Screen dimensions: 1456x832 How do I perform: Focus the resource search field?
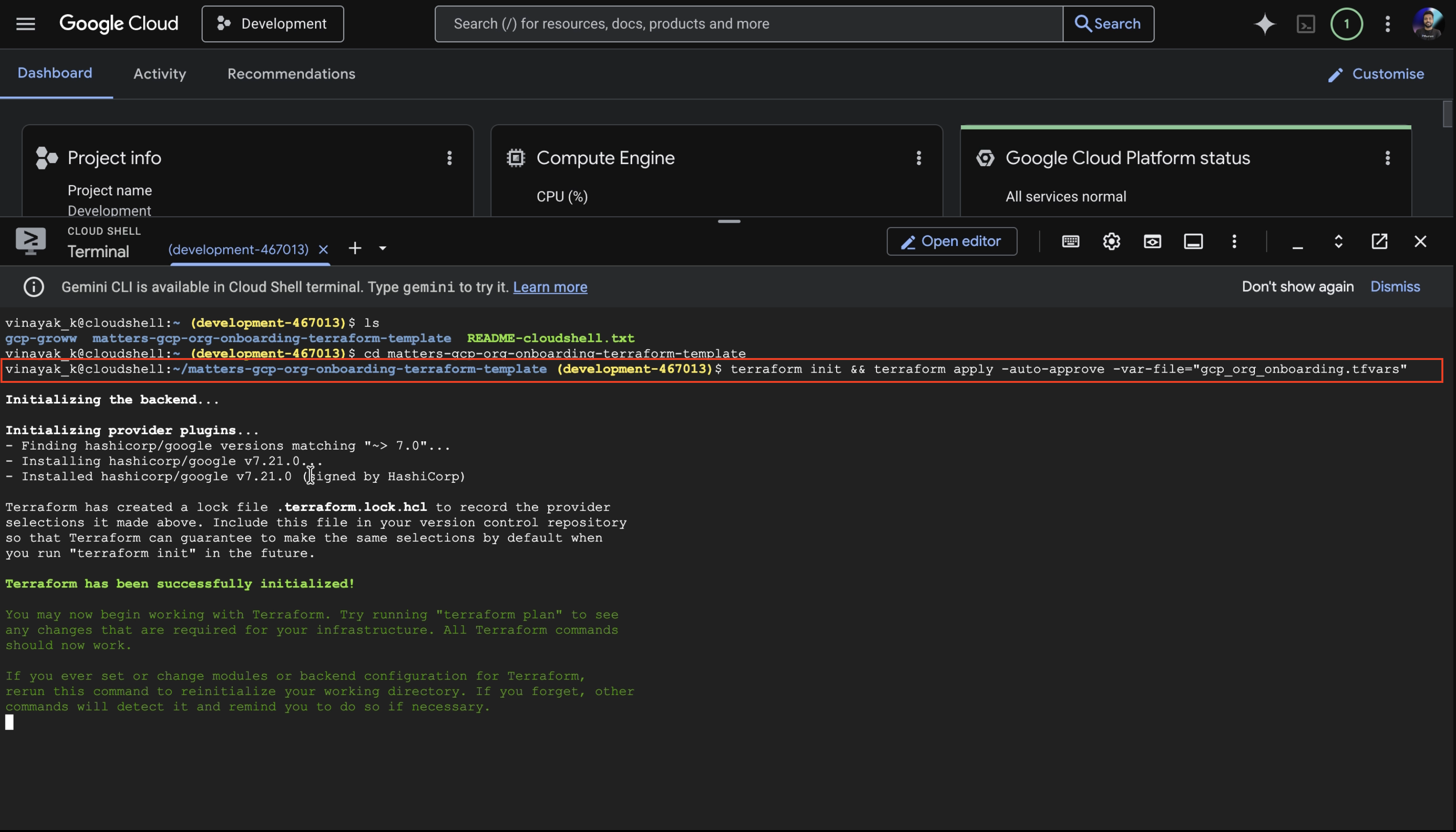[748, 24]
